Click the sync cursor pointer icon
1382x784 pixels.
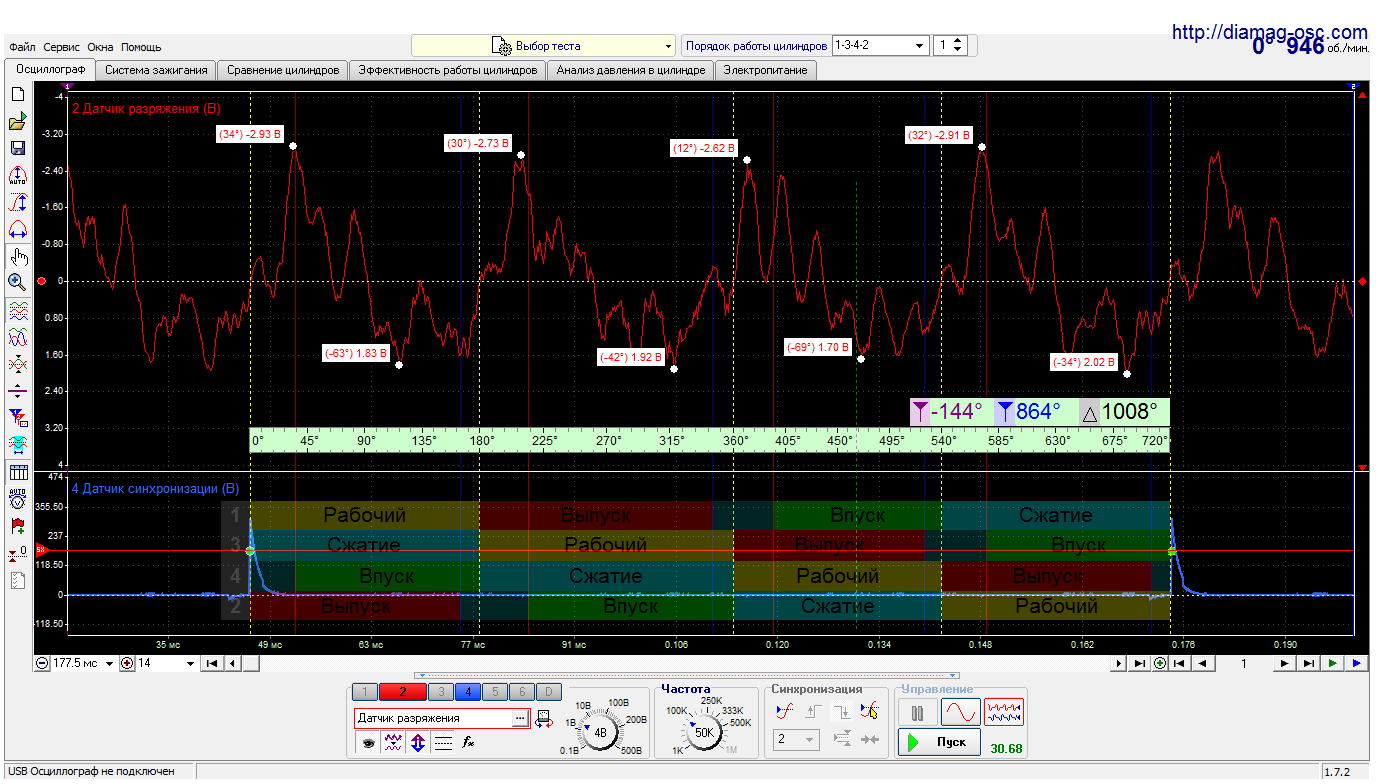870,710
